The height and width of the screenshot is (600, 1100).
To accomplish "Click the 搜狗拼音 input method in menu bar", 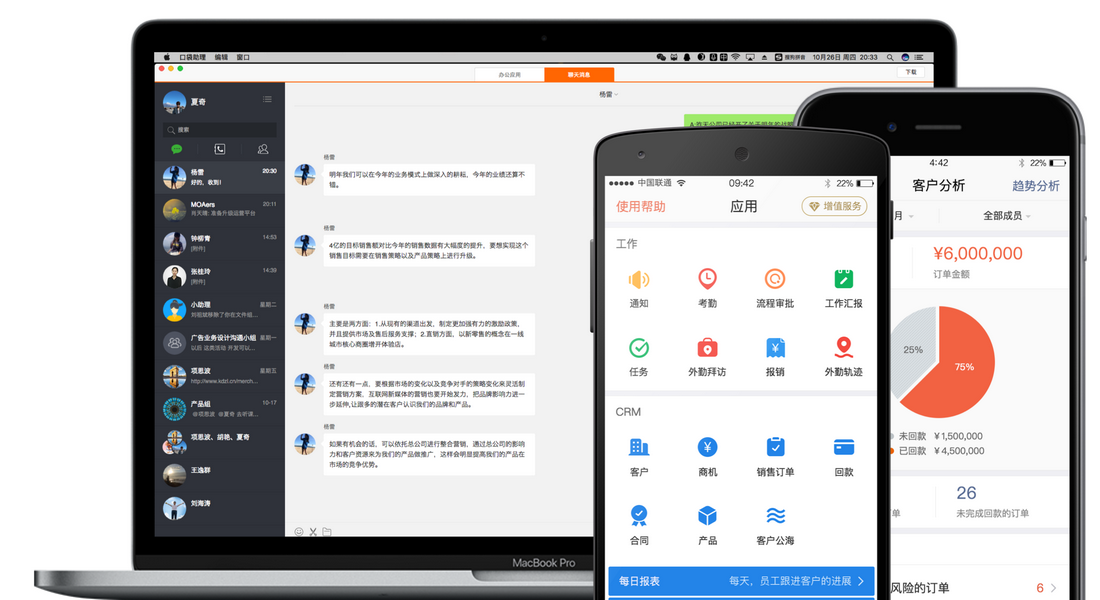I will pos(790,58).
